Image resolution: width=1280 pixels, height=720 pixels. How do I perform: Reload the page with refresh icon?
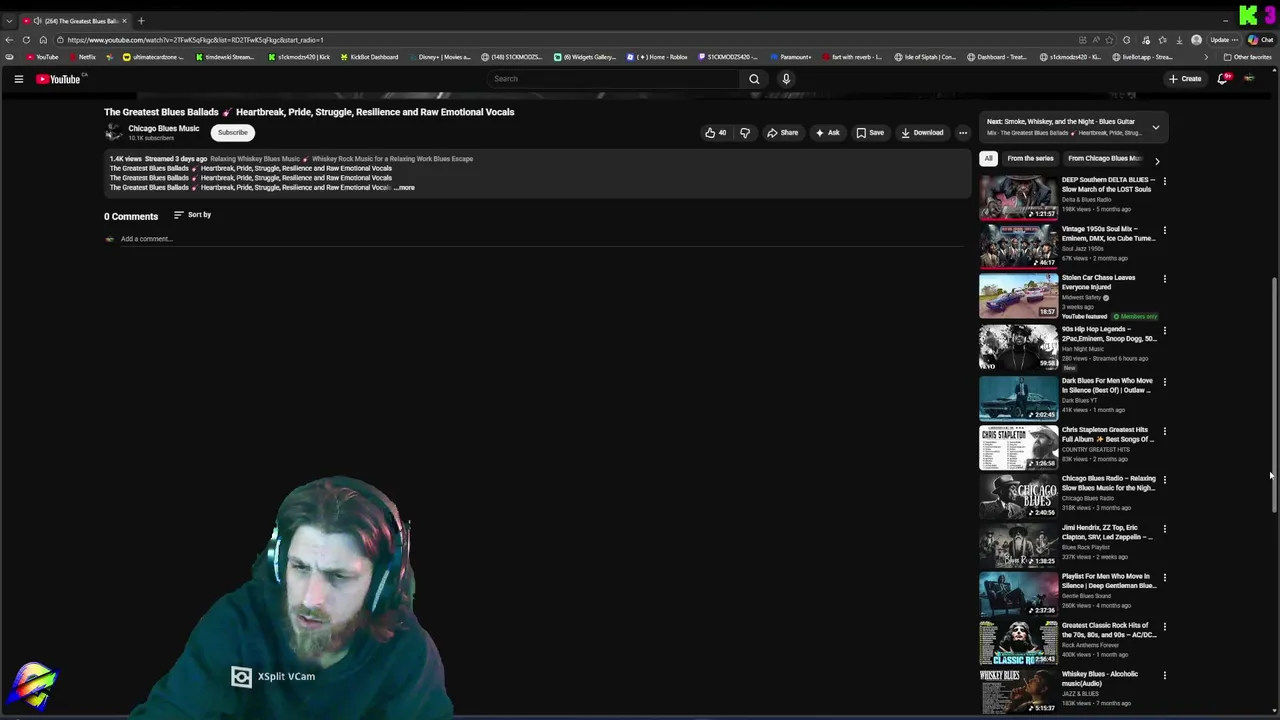tap(26, 40)
